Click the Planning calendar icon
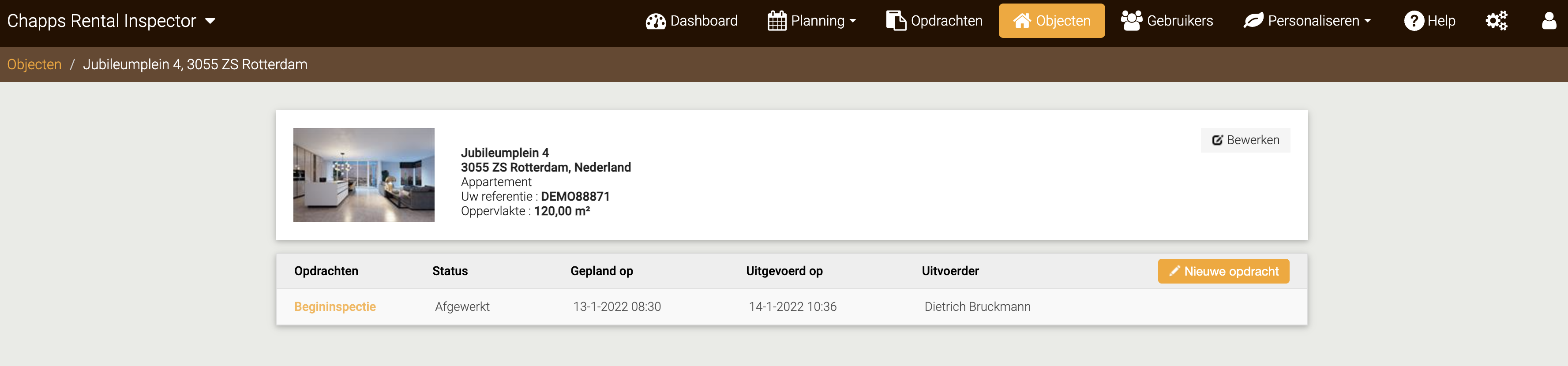 [x=776, y=21]
